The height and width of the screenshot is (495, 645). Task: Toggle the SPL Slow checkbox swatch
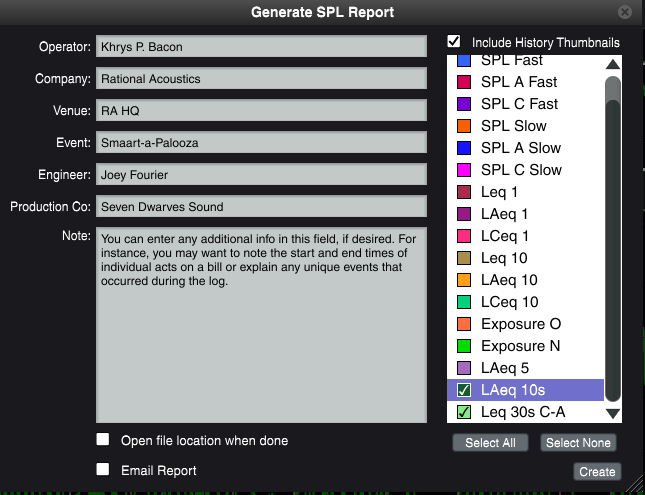(464, 126)
